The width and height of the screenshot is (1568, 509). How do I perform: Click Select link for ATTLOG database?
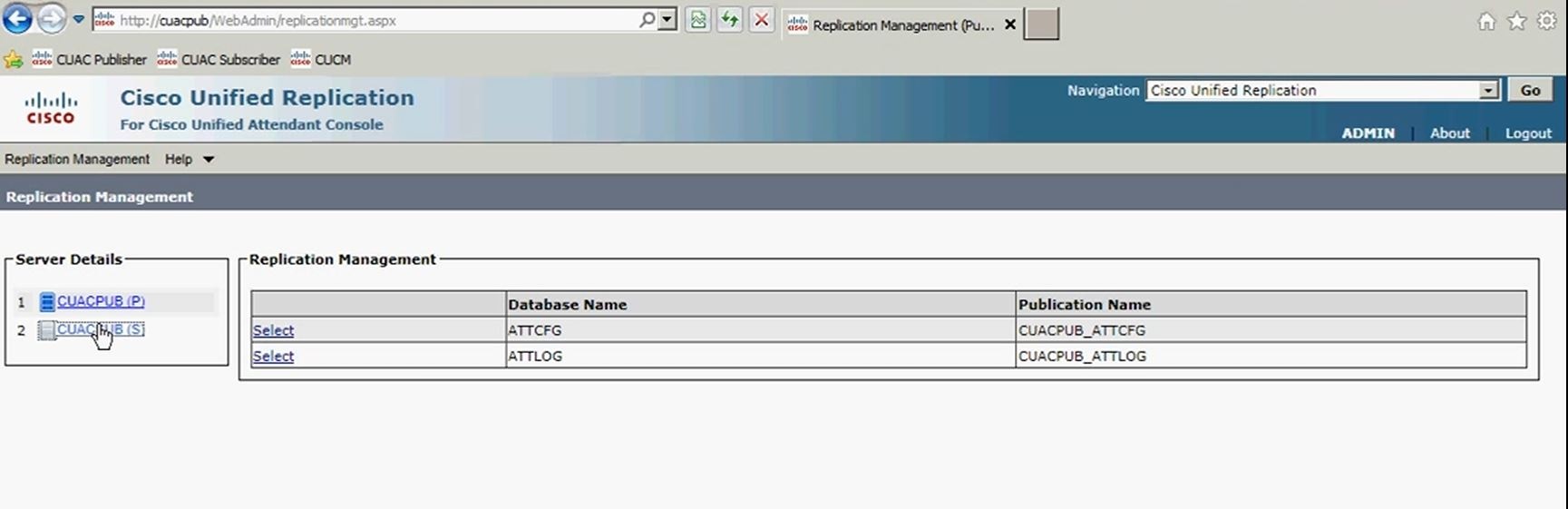coord(273,356)
